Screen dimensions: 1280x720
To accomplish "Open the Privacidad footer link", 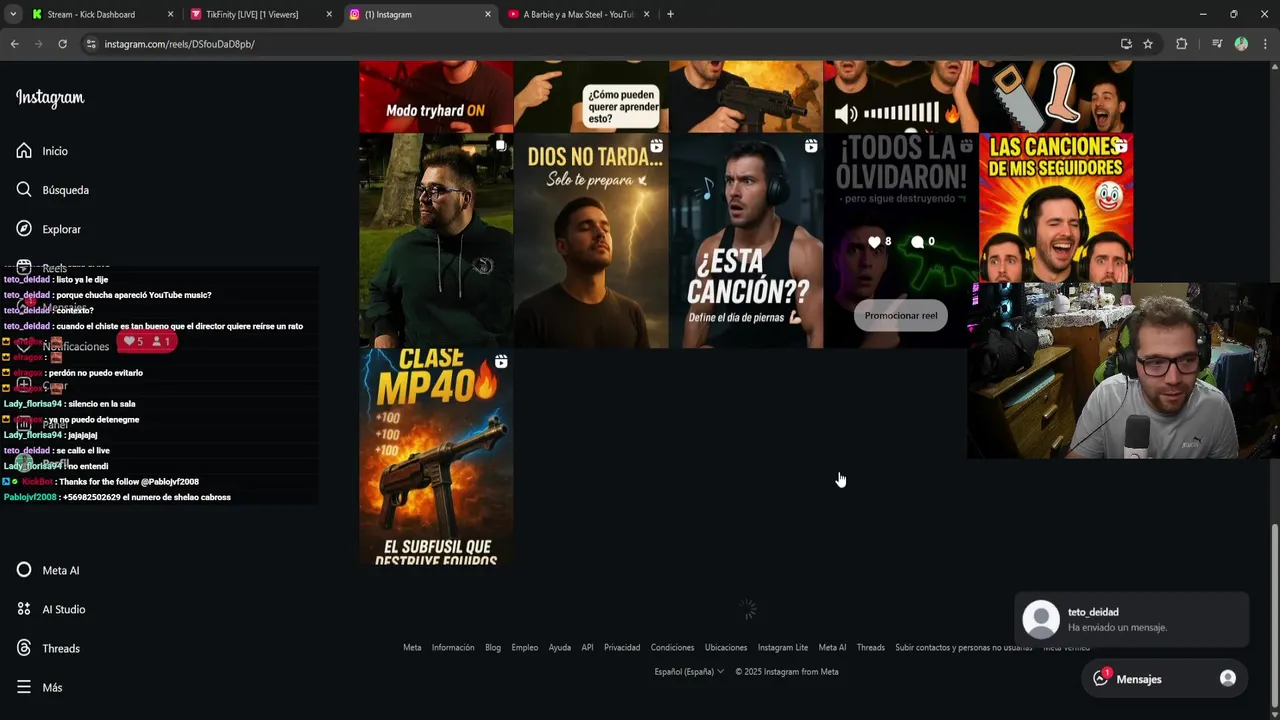I will pyautogui.click(x=622, y=648).
